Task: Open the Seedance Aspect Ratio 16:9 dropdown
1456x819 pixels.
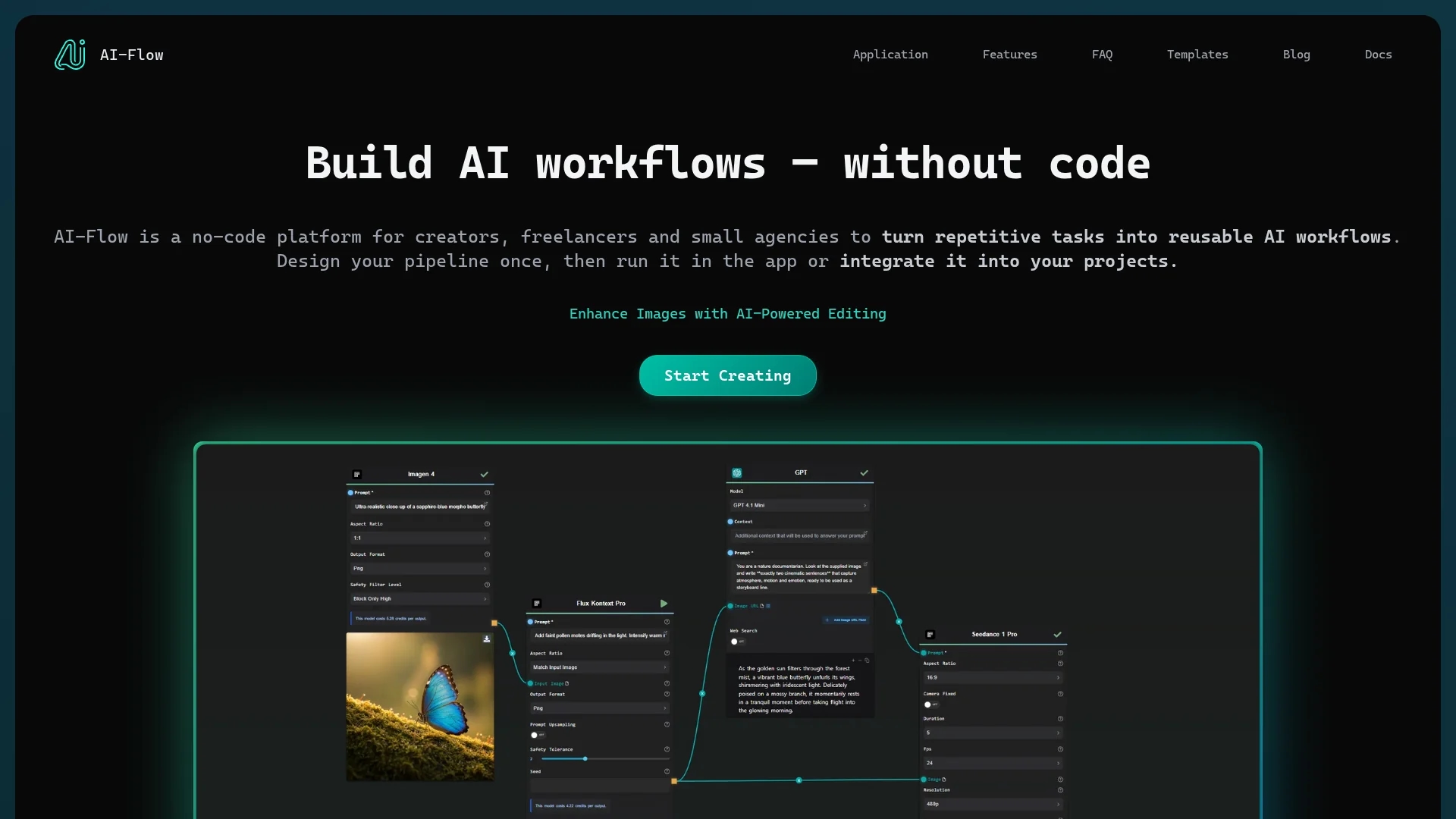Action: (x=993, y=678)
